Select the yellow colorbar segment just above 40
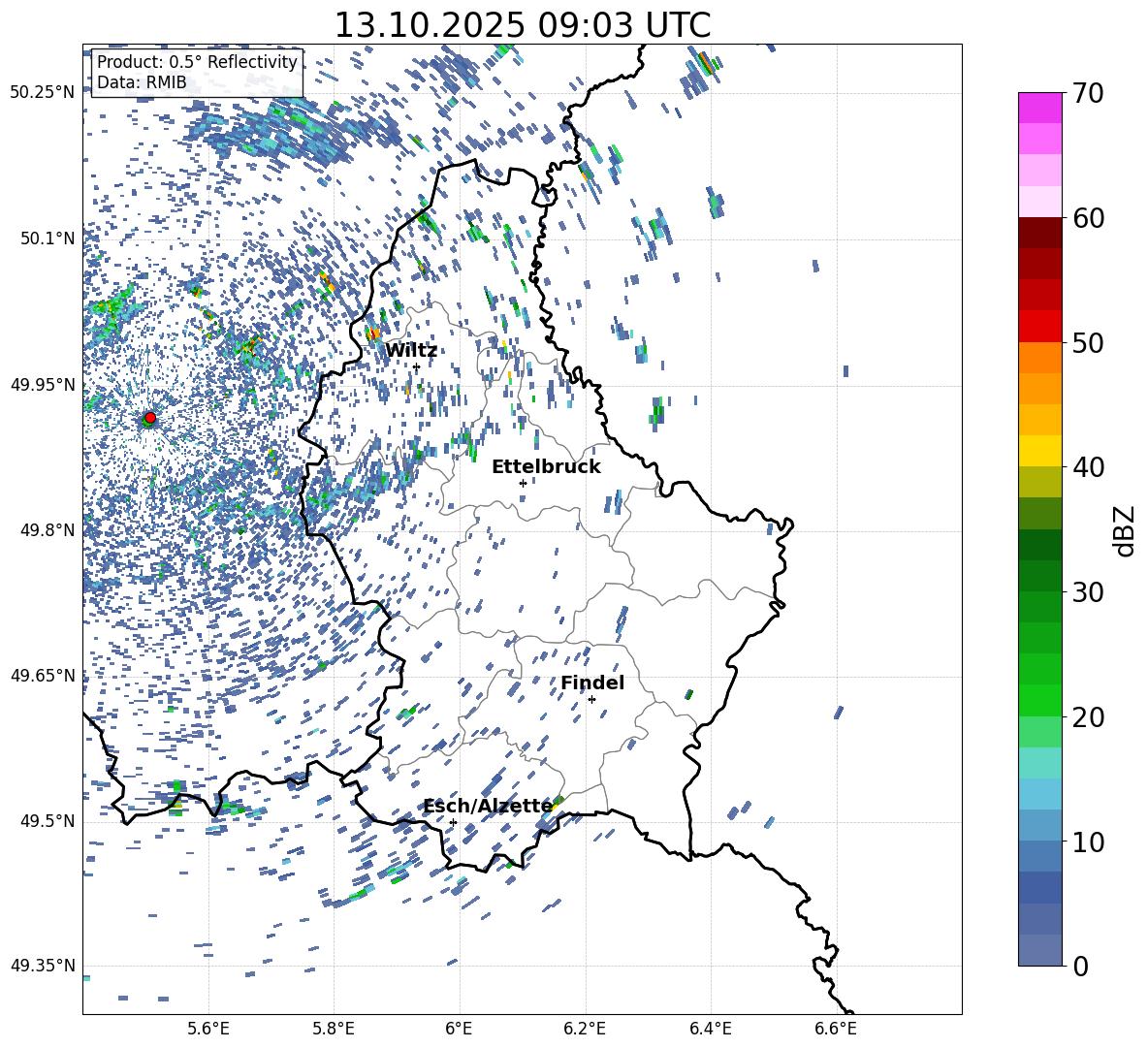Image resolution: width=1148 pixels, height=1048 pixels. [x=1040, y=451]
